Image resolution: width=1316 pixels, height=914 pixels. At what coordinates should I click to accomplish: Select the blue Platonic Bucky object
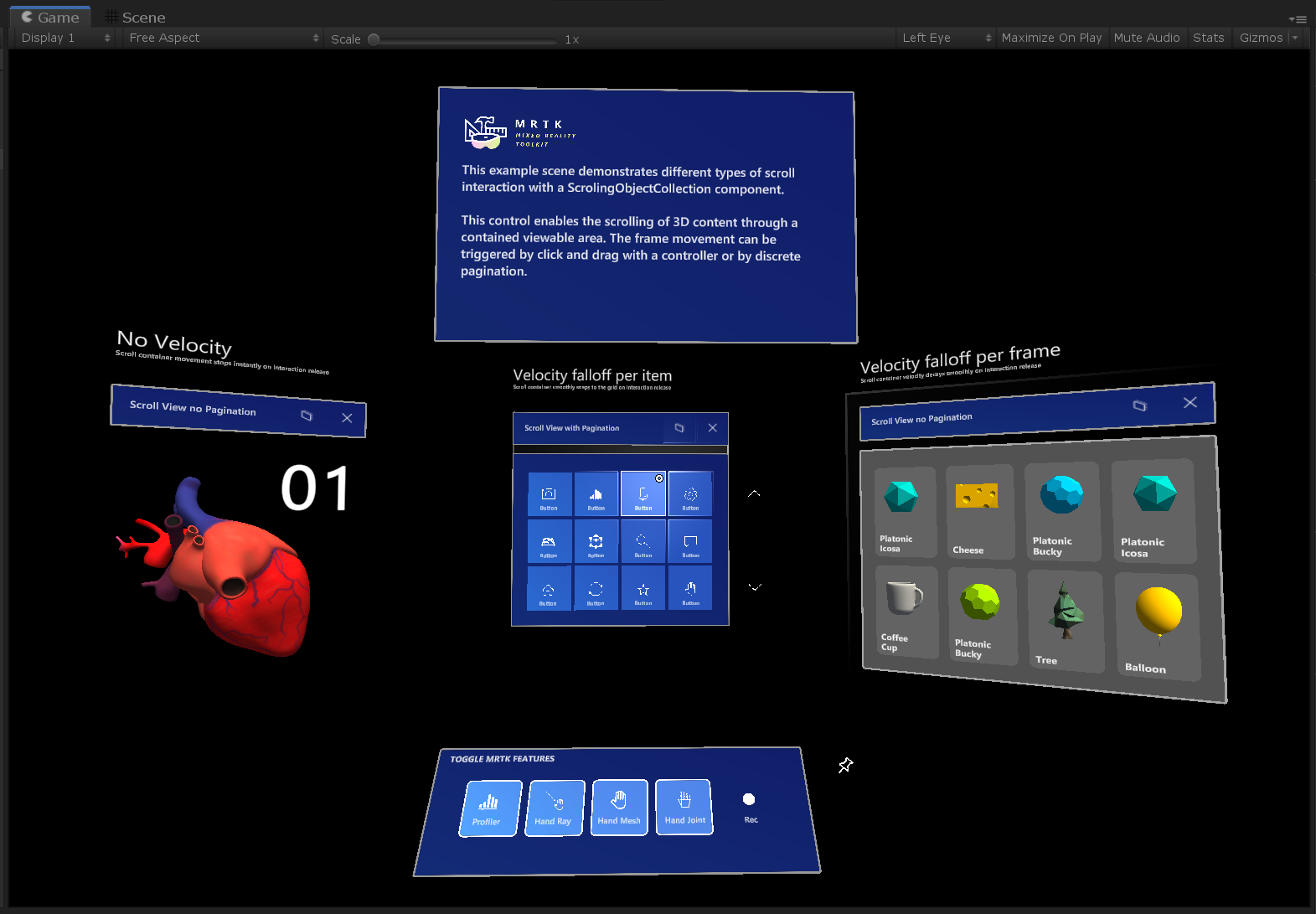click(1062, 511)
